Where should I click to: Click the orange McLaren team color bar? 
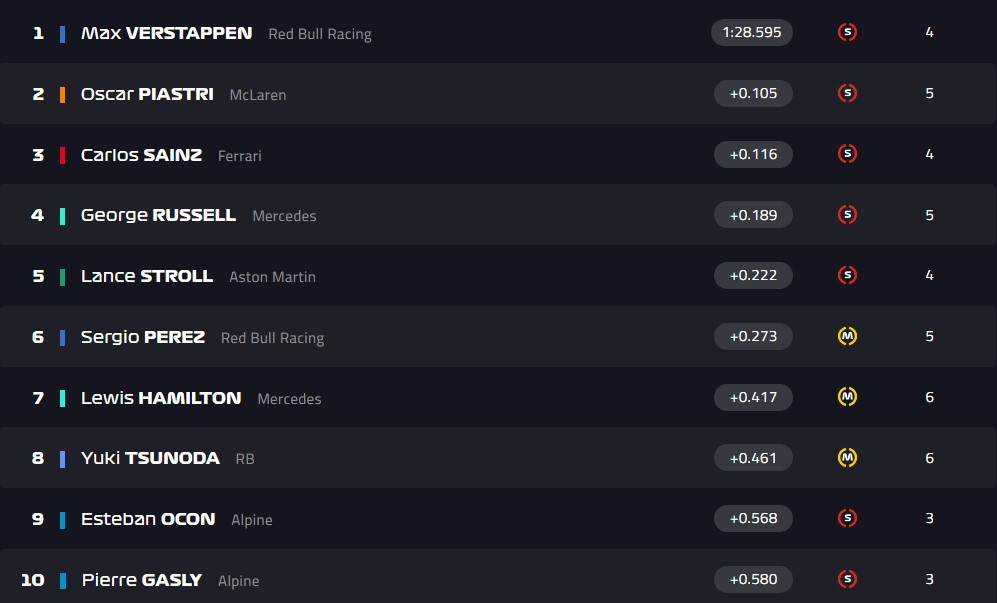click(62, 94)
